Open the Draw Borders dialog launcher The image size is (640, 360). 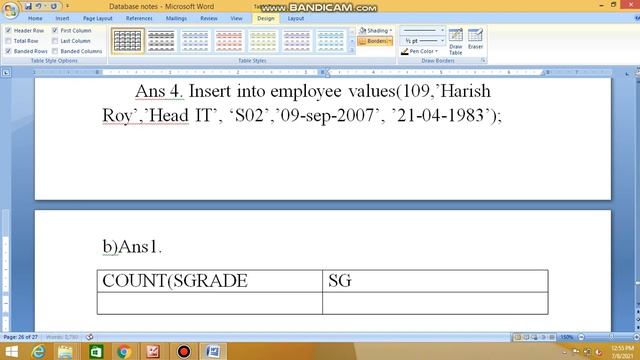coord(483,60)
